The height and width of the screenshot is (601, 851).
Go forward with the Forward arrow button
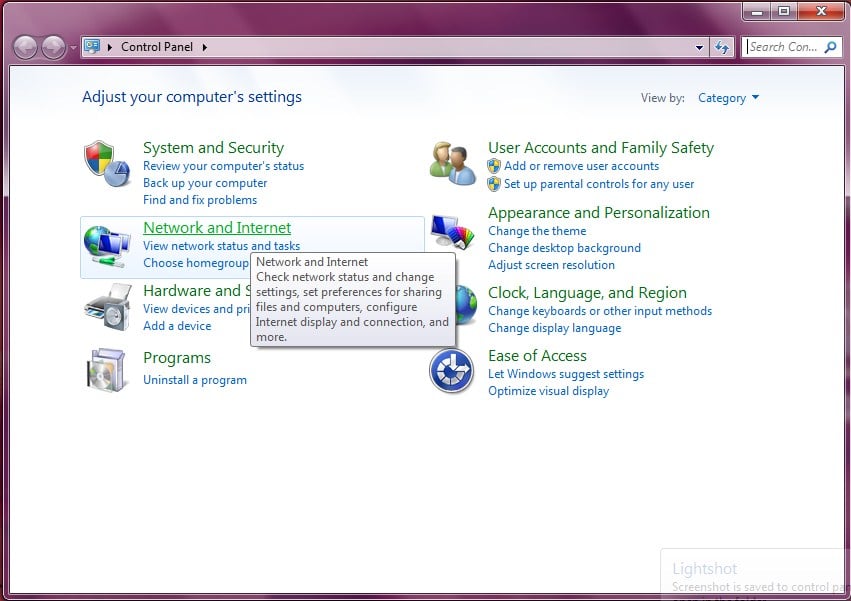(x=53, y=47)
